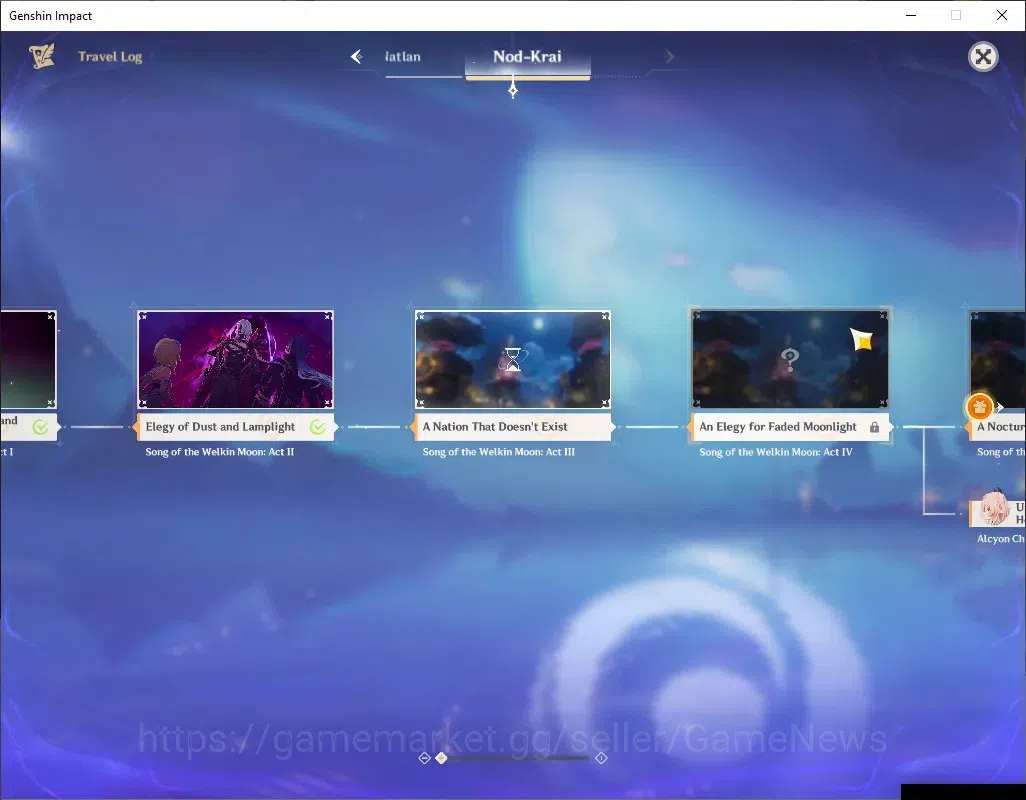Click right end of timeline scroll bar
The width and height of the screenshot is (1026, 800).
[x=601, y=758]
